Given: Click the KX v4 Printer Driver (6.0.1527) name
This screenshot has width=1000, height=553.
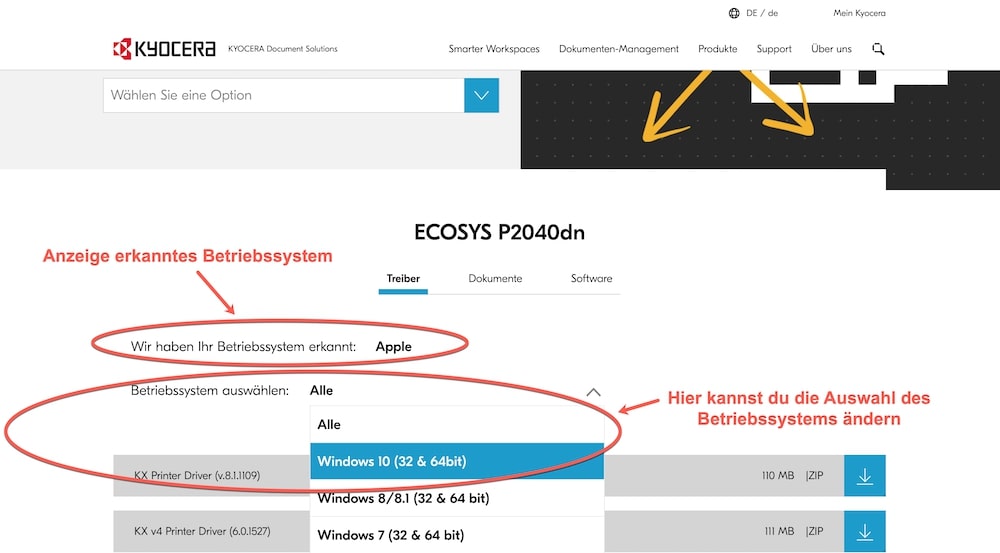Looking at the screenshot, I should (x=202, y=531).
